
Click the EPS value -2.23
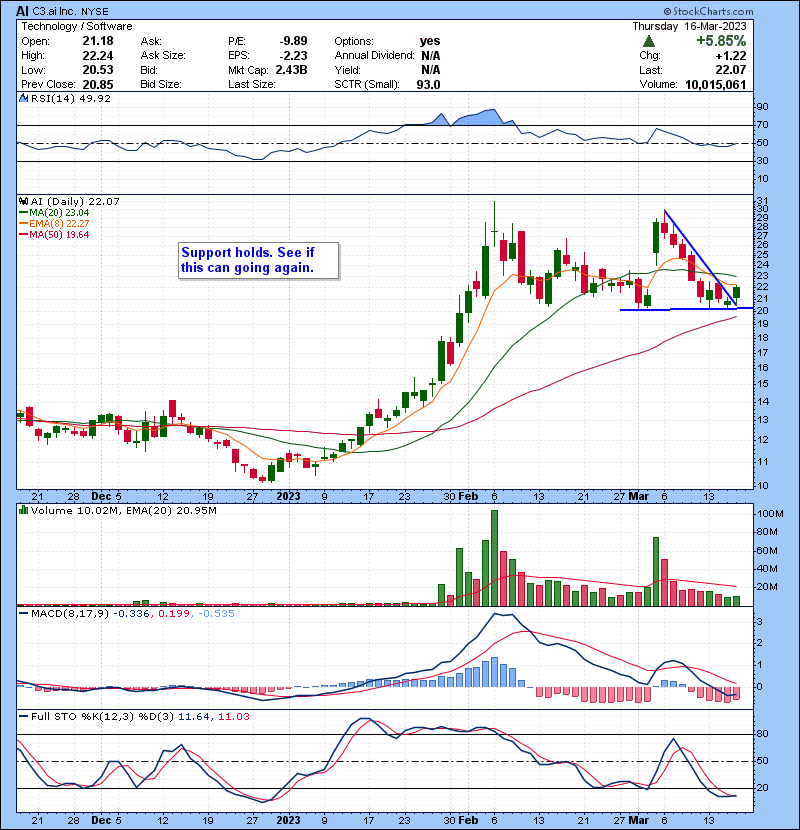pos(293,56)
